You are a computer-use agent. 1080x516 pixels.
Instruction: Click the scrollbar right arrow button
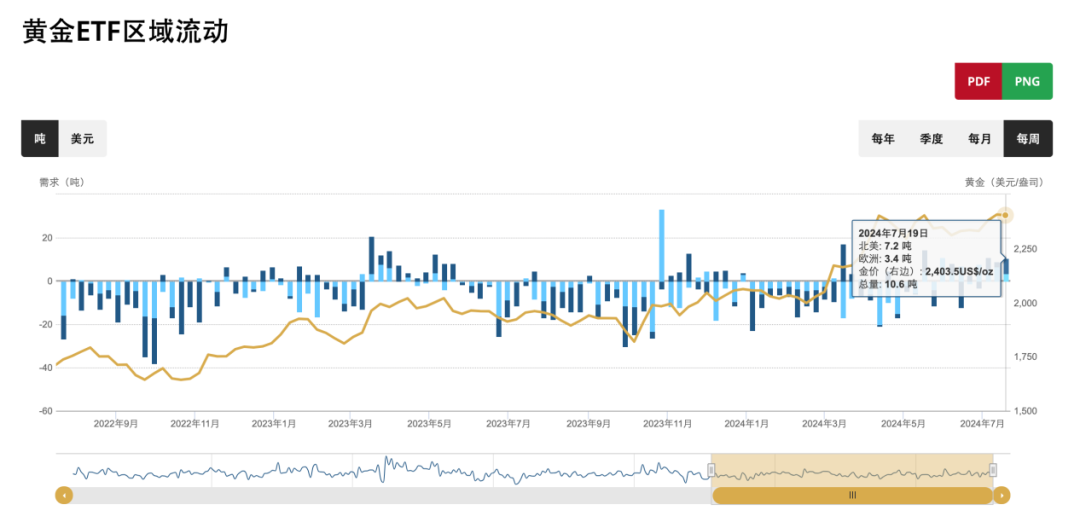pos(1002,495)
